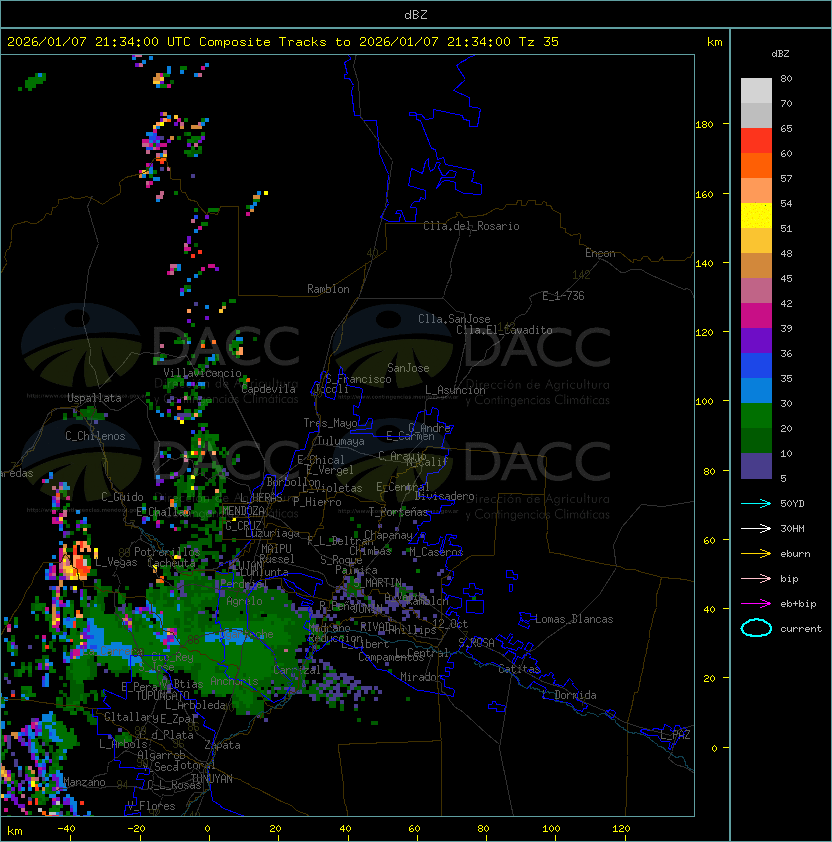
Task: Click the 'E_1-736' map label
Action: pyautogui.click(x=563, y=296)
